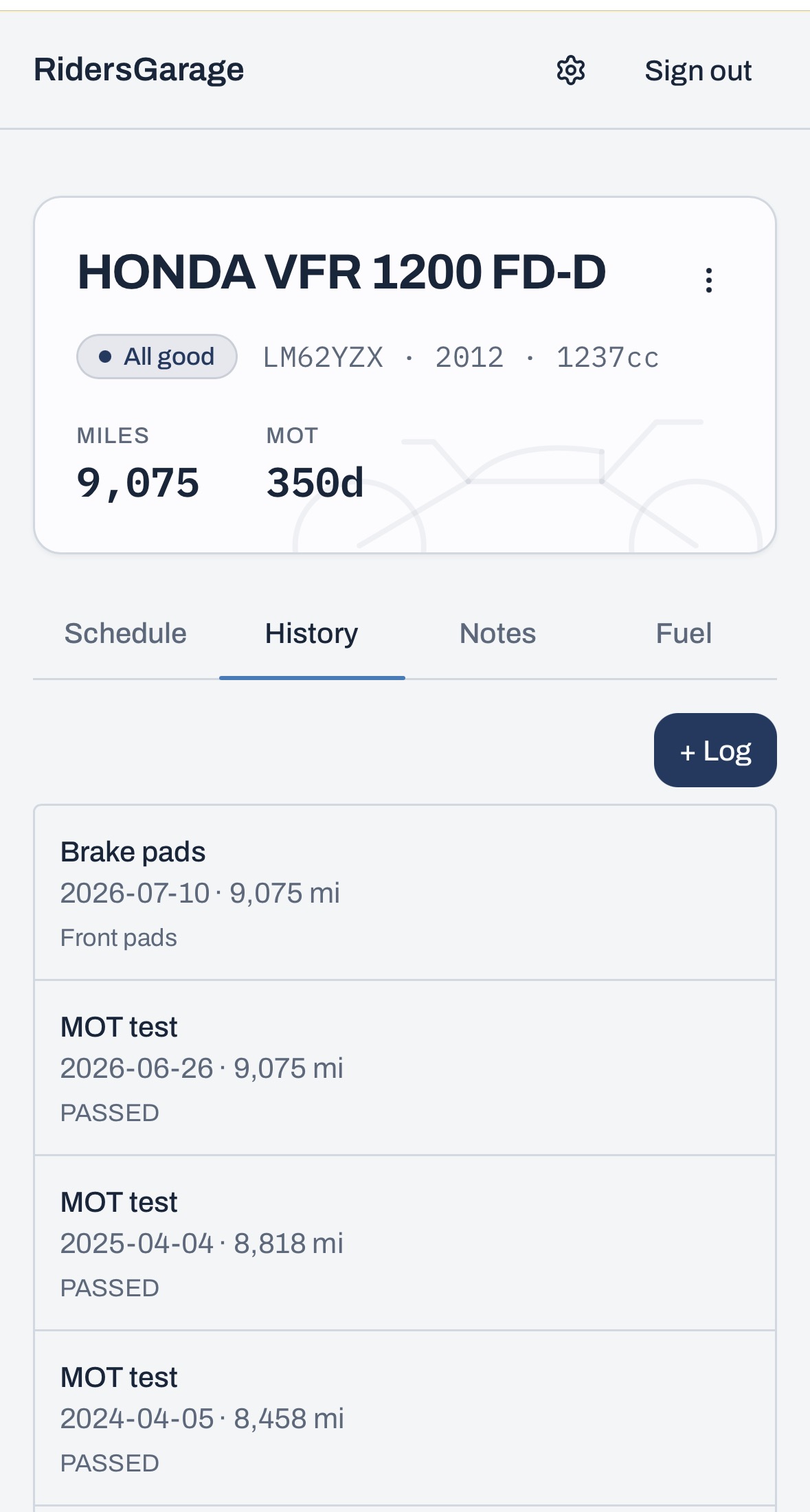Click the Front pads note text
Image resolution: width=810 pixels, height=1512 pixels.
tap(119, 938)
